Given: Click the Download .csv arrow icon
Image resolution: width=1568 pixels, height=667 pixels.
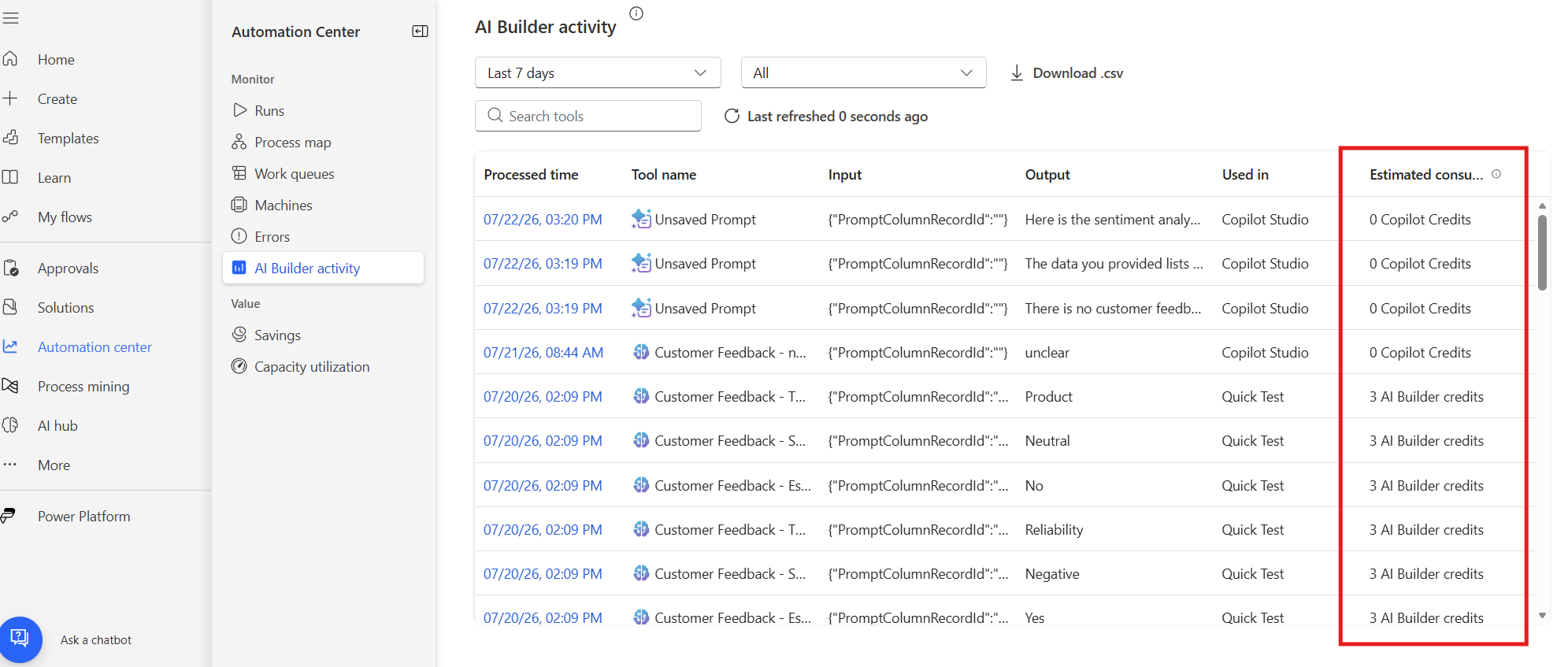Looking at the screenshot, I should coord(1017,73).
